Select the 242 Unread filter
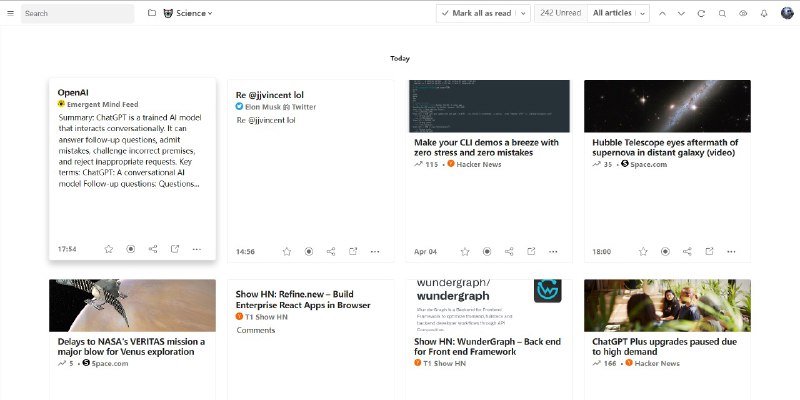This screenshot has width=800, height=400. (561, 13)
